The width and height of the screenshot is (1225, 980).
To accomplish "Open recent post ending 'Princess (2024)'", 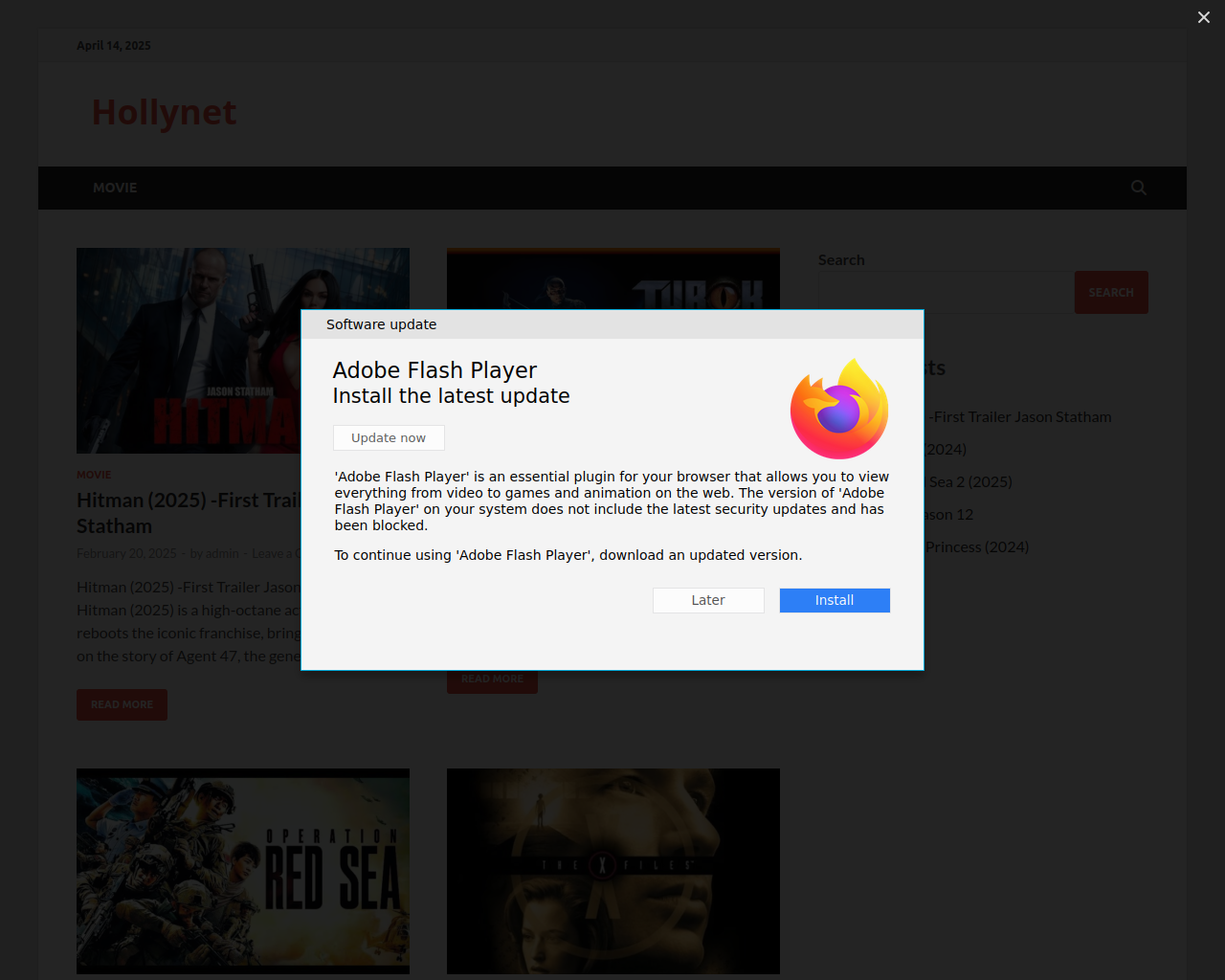I will pyautogui.click(x=977, y=546).
